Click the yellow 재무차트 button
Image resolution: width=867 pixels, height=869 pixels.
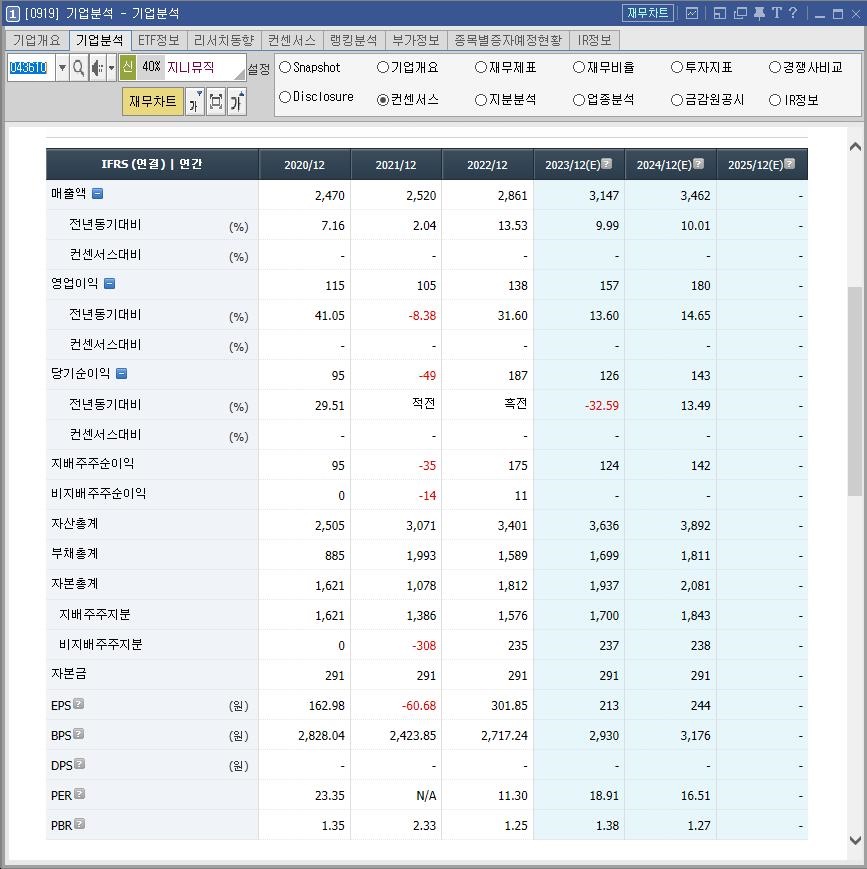(x=152, y=101)
